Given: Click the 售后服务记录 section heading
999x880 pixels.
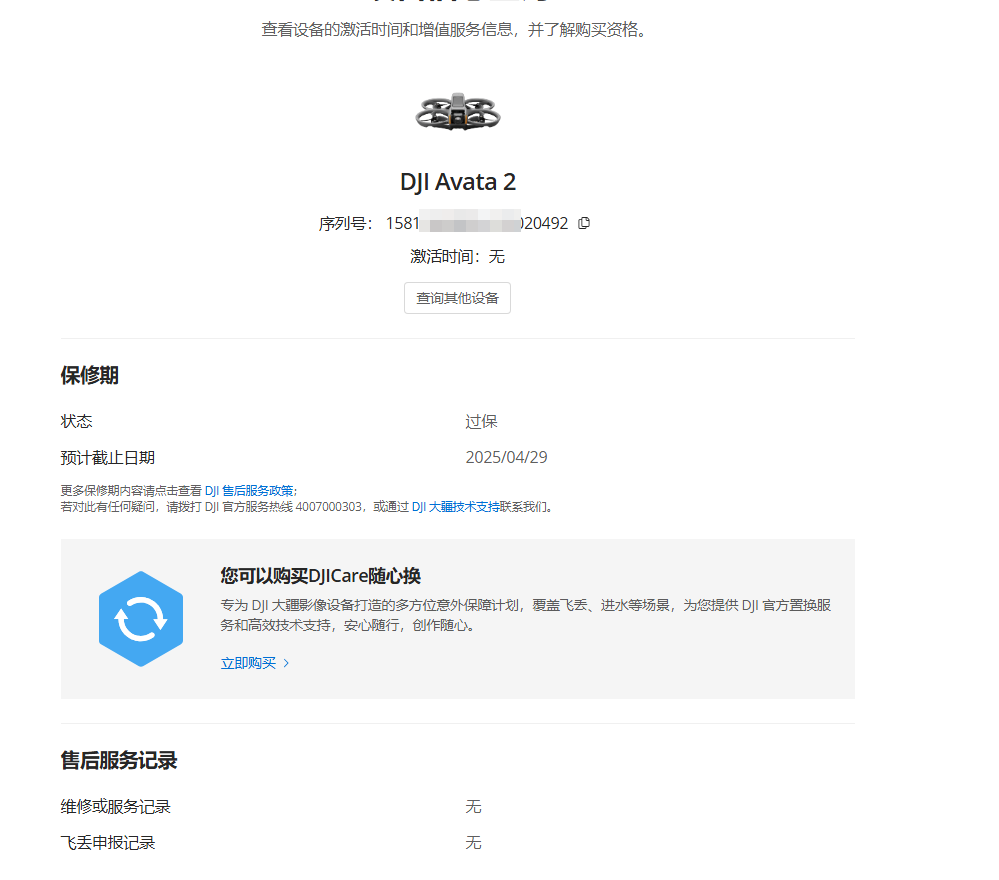Looking at the screenshot, I should pos(119,760).
